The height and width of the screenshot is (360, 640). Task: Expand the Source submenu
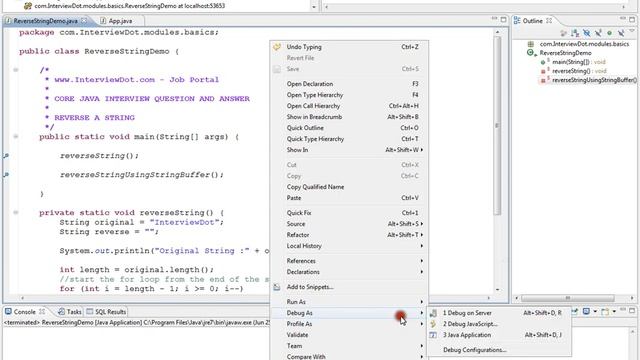point(349,224)
